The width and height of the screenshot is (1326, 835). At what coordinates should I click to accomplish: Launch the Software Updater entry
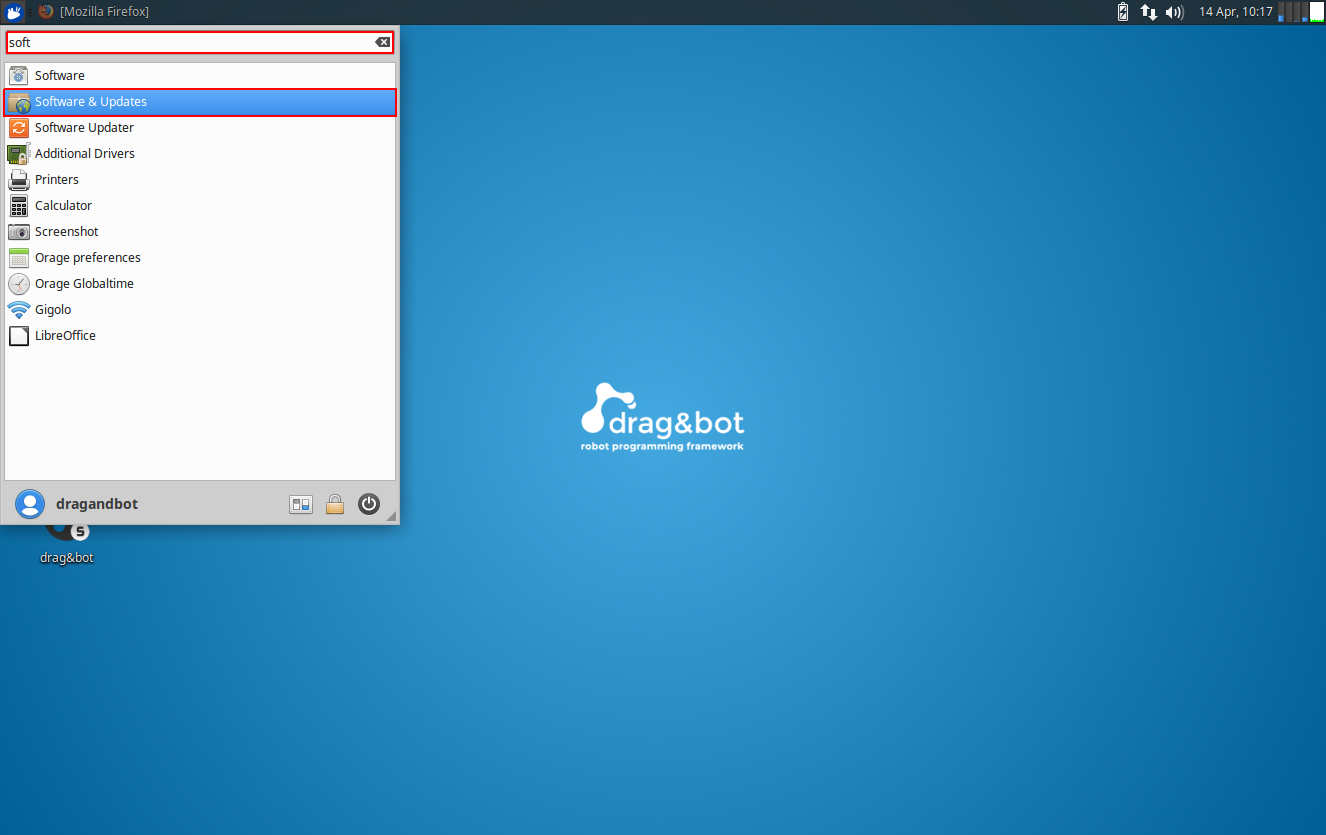pos(200,127)
